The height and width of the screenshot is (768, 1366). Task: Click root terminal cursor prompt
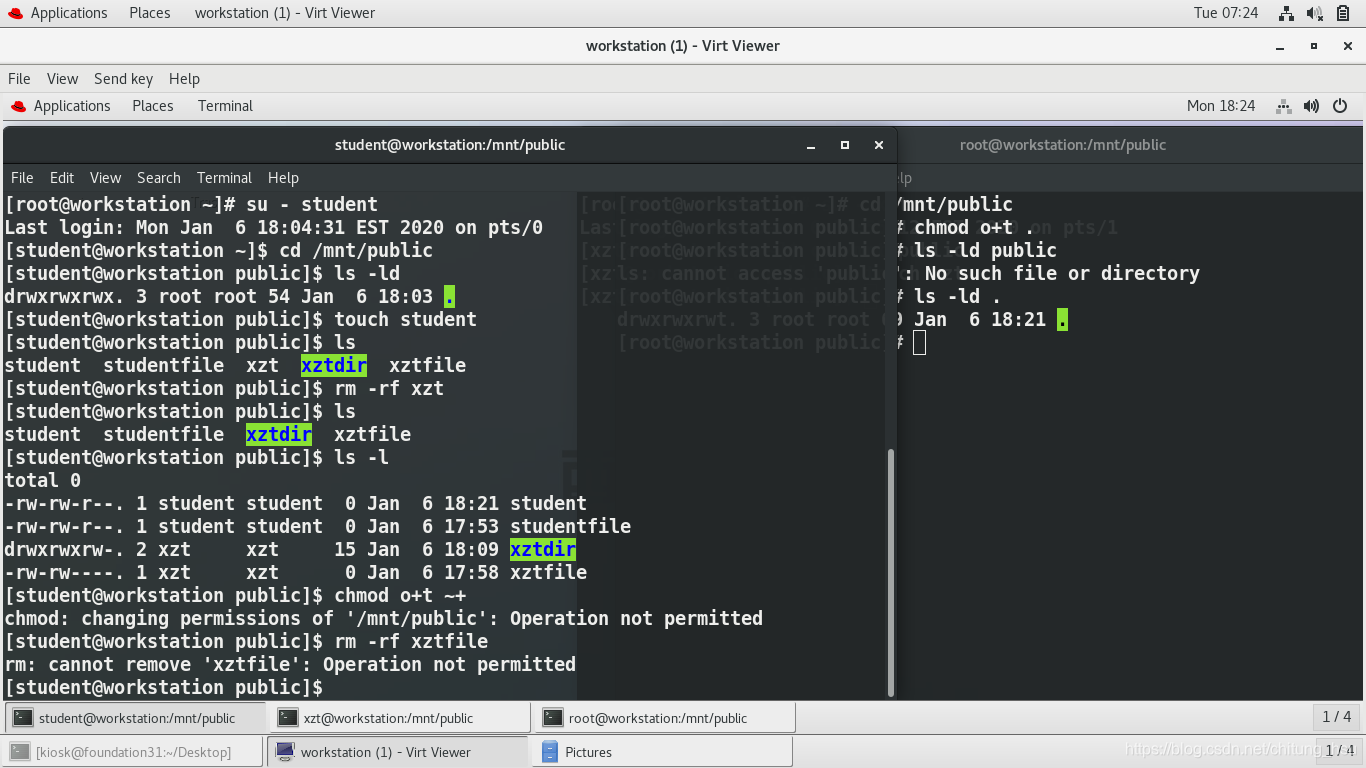(x=919, y=343)
